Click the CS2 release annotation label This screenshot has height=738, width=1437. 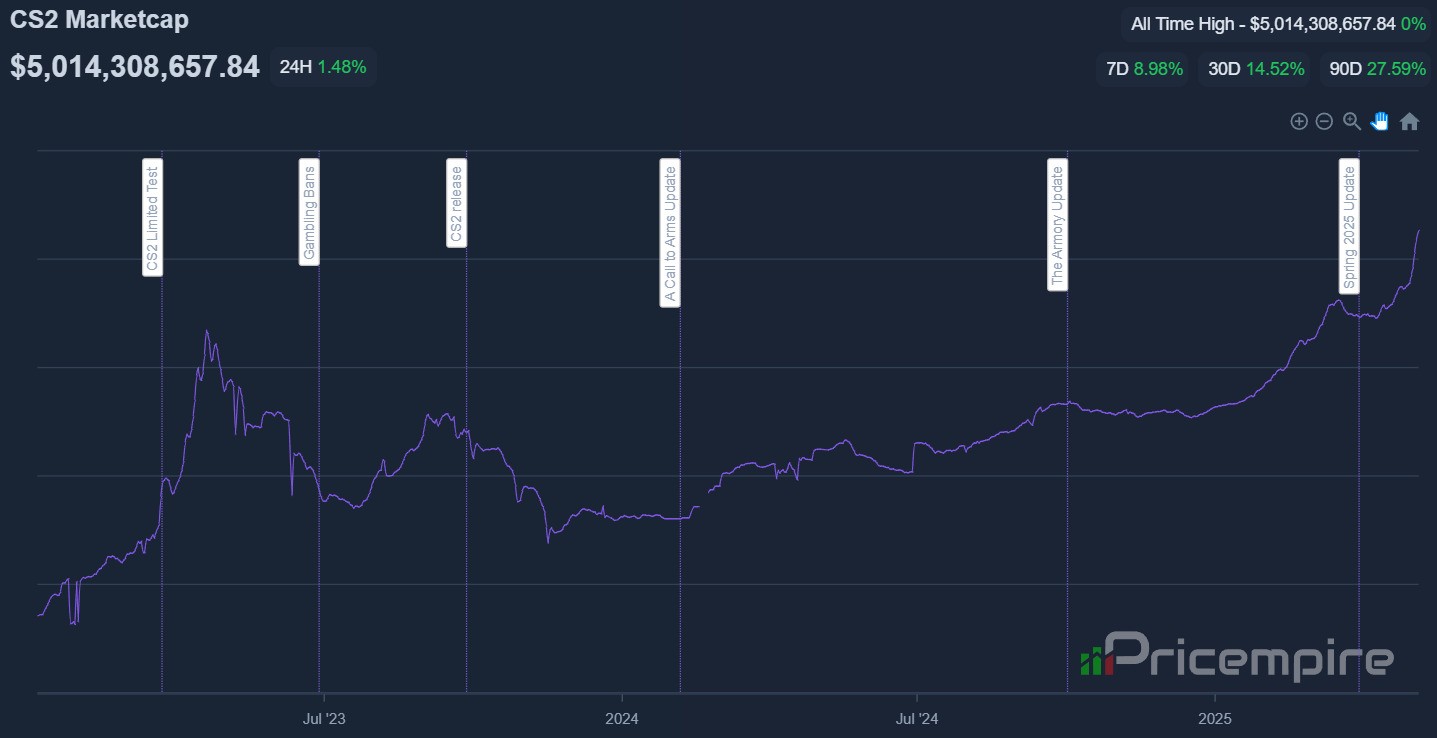[x=457, y=204]
